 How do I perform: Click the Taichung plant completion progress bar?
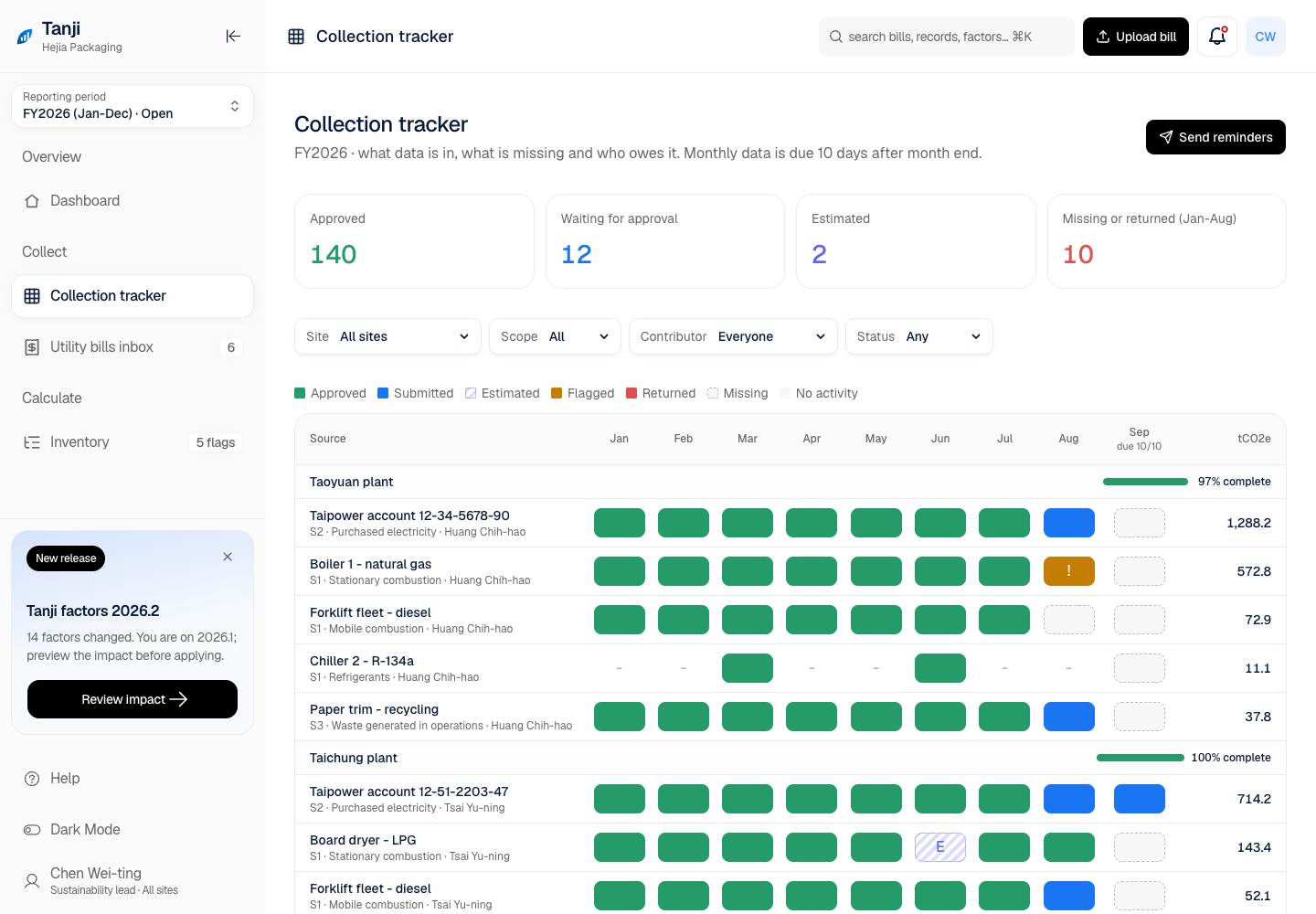click(1141, 758)
